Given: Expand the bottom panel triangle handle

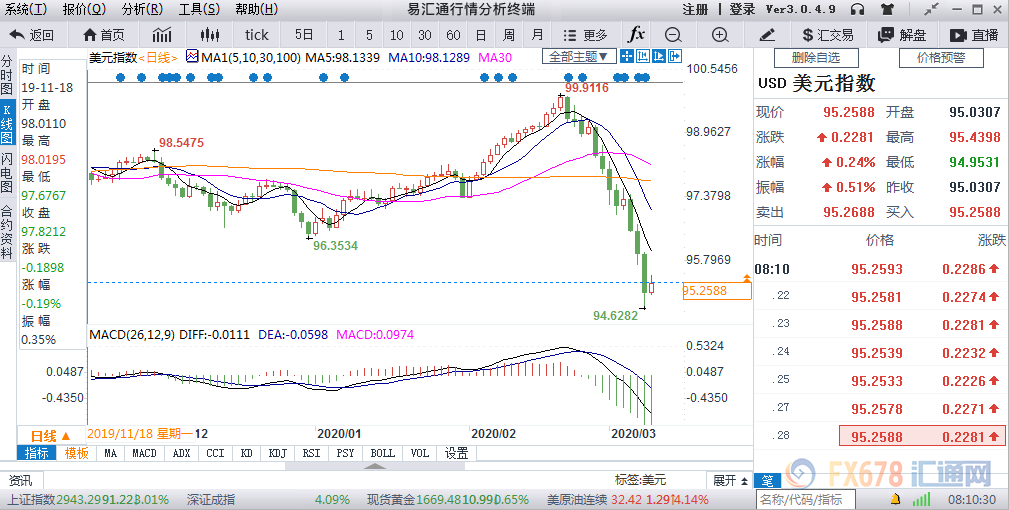Looking at the screenshot, I should (x=377, y=466).
